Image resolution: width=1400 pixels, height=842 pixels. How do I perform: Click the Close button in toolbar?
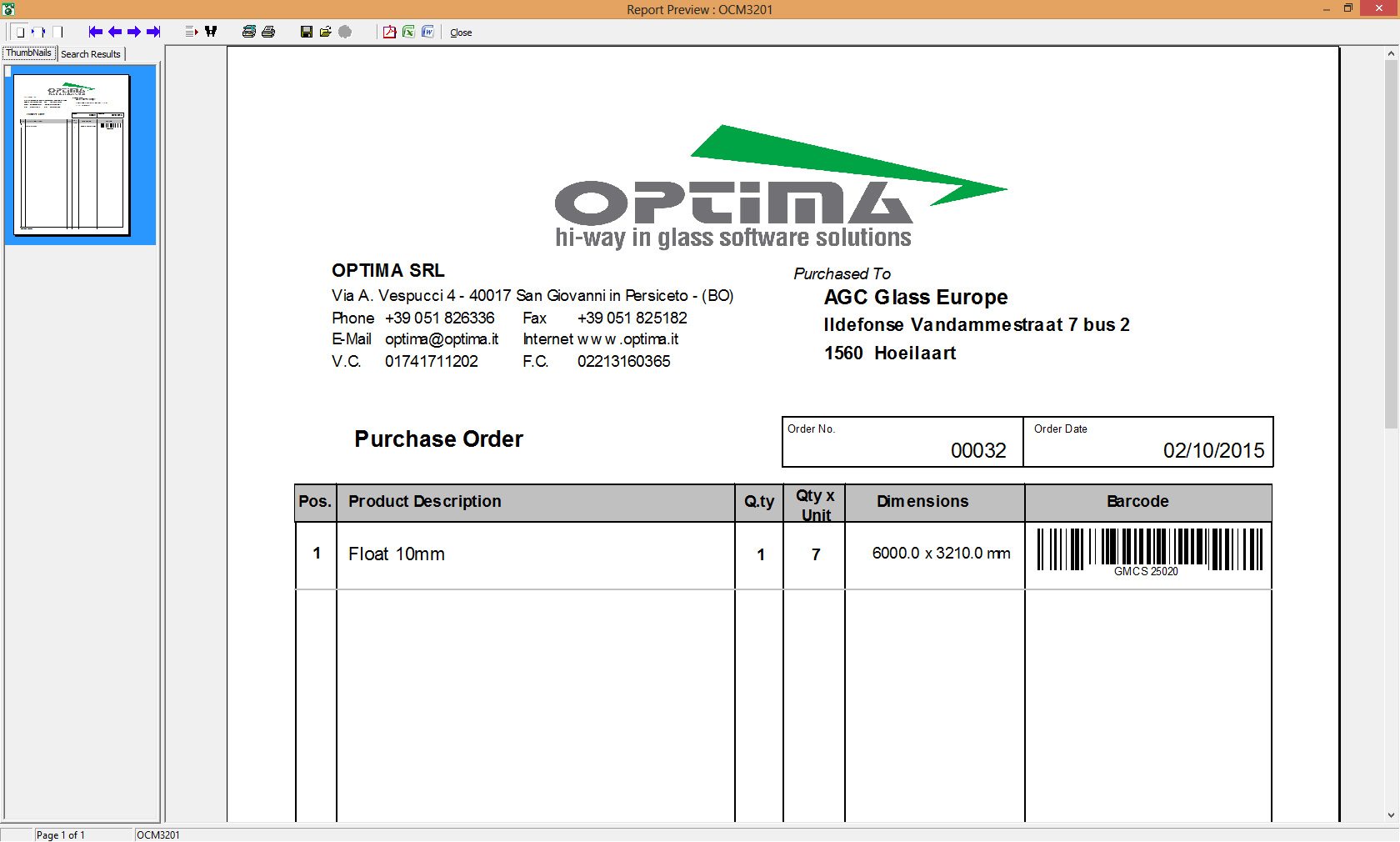tap(461, 33)
